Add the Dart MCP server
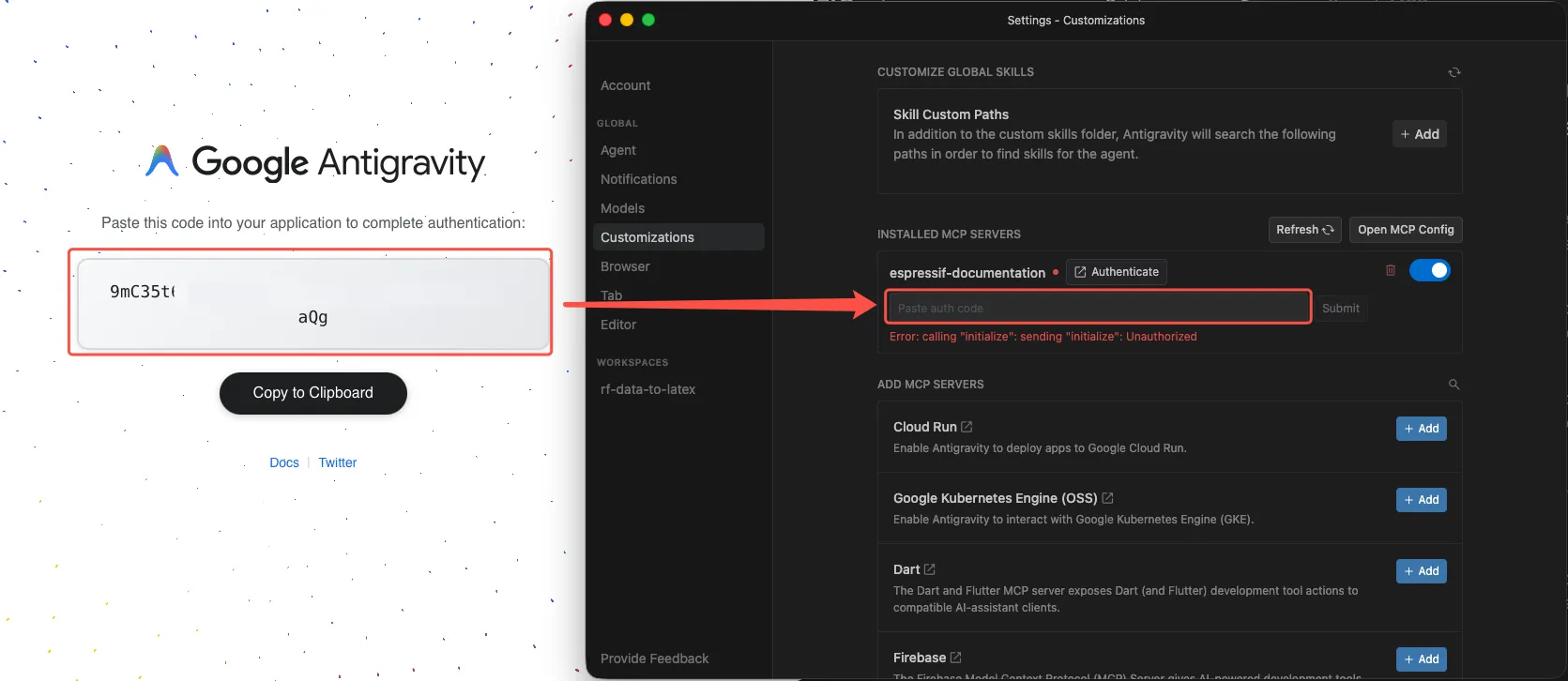This screenshot has width=1568, height=681. [1422, 571]
